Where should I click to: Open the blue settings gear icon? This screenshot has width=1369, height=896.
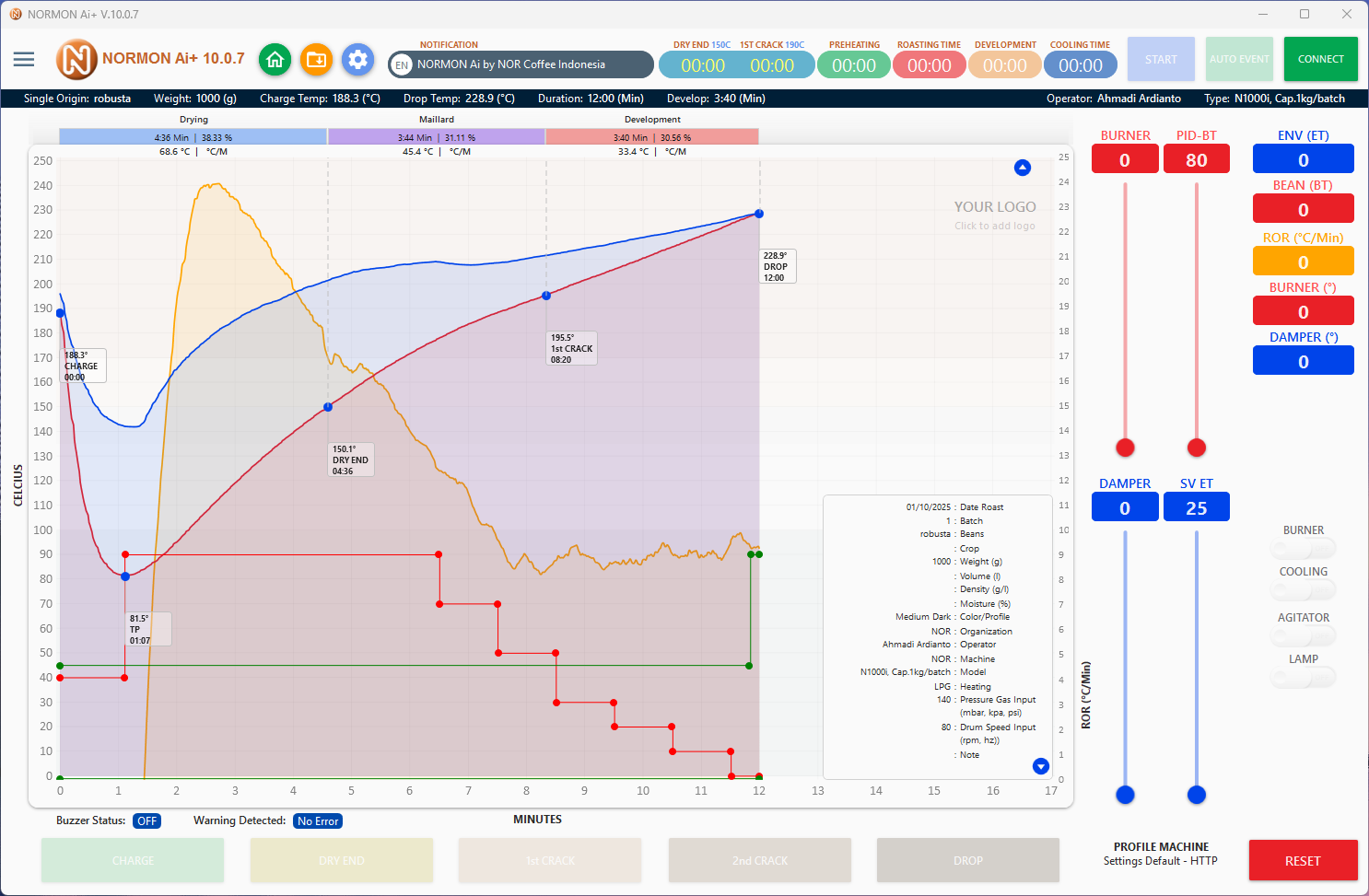[357, 60]
